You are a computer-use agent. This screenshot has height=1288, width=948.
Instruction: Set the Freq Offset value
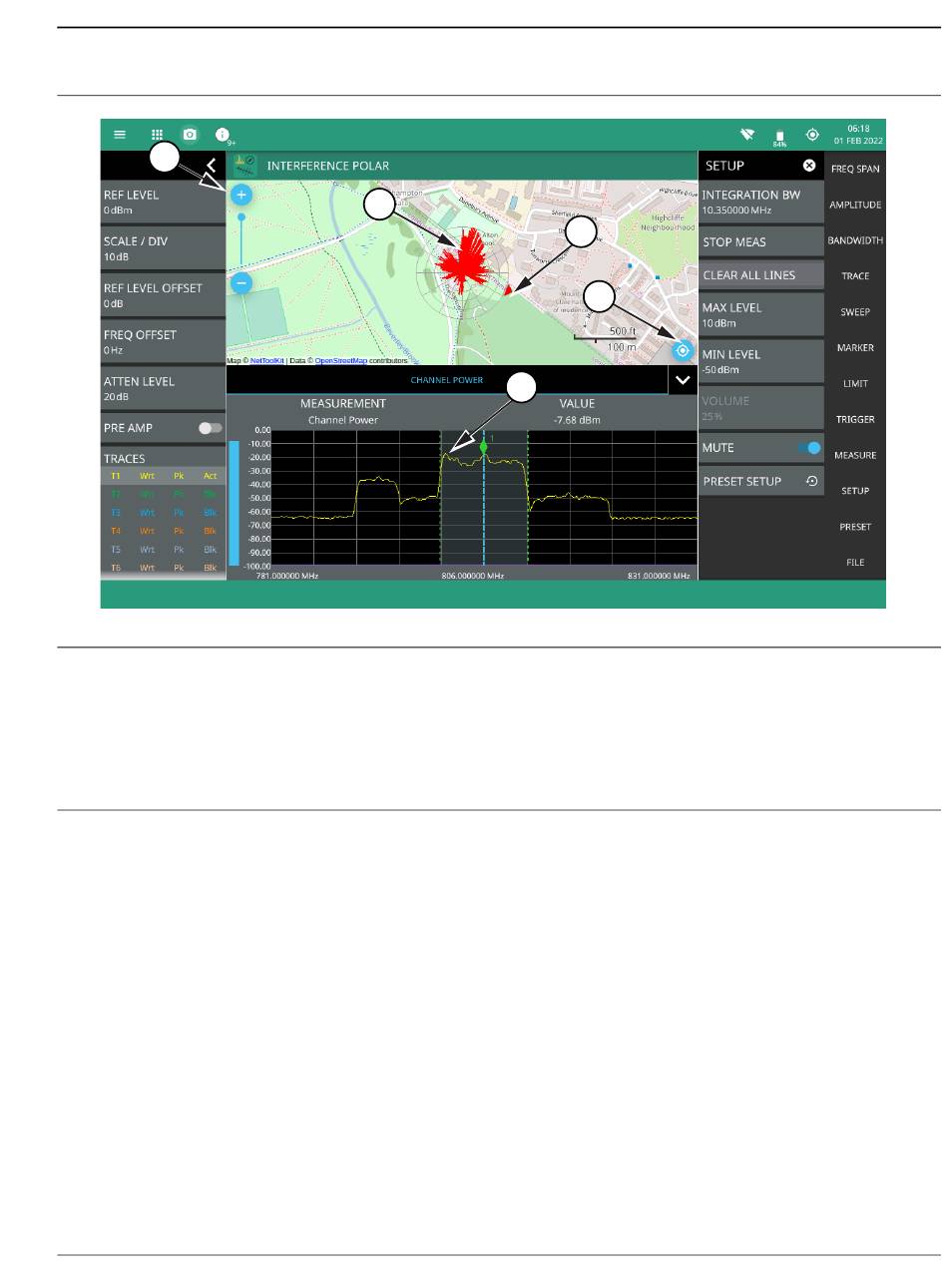[x=164, y=342]
